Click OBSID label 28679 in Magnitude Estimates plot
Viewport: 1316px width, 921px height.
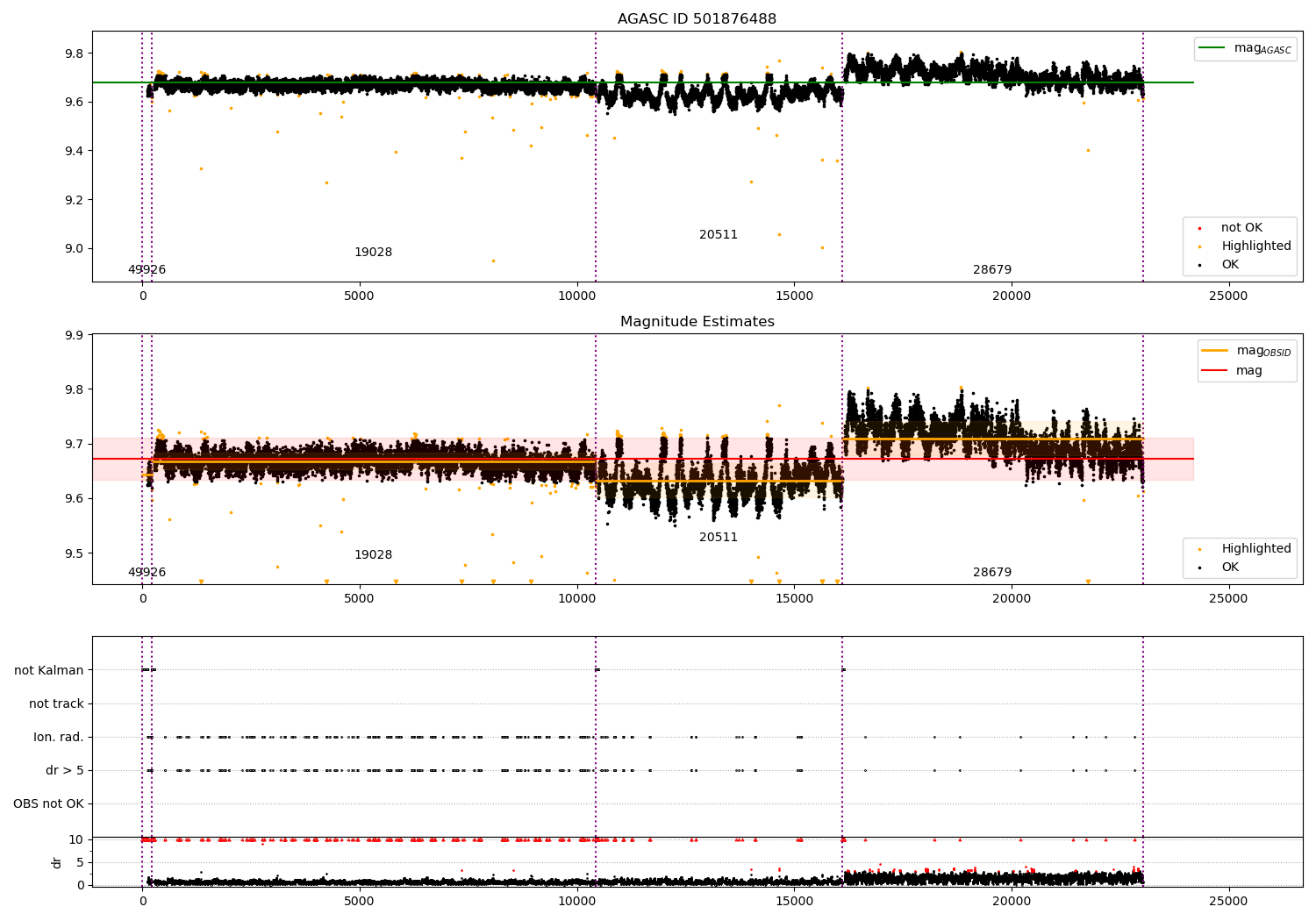click(x=992, y=573)
